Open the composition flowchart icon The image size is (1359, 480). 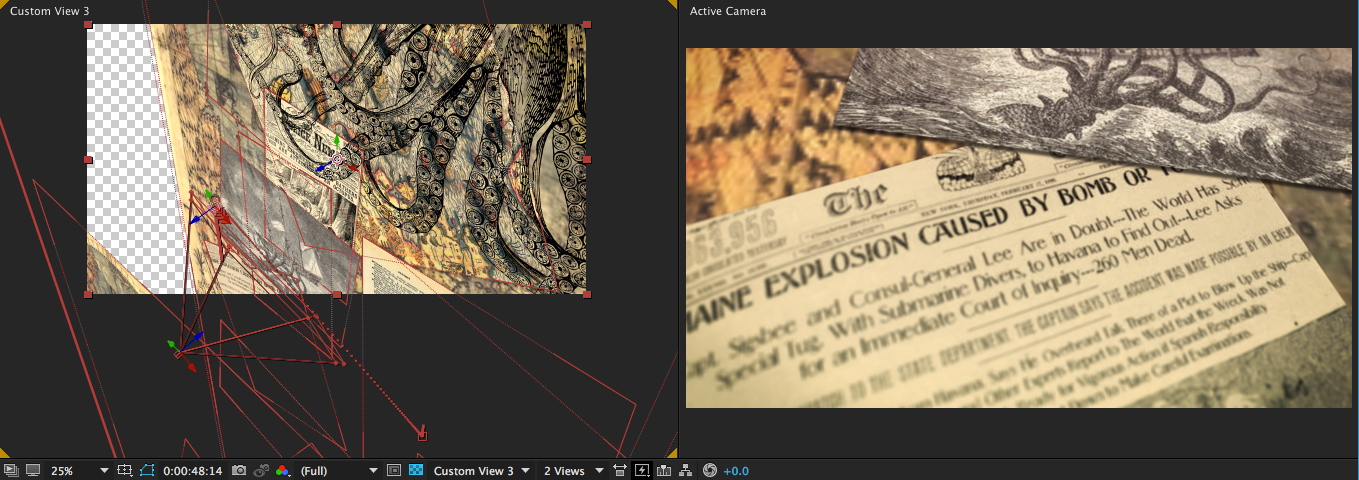pos(686,470)
